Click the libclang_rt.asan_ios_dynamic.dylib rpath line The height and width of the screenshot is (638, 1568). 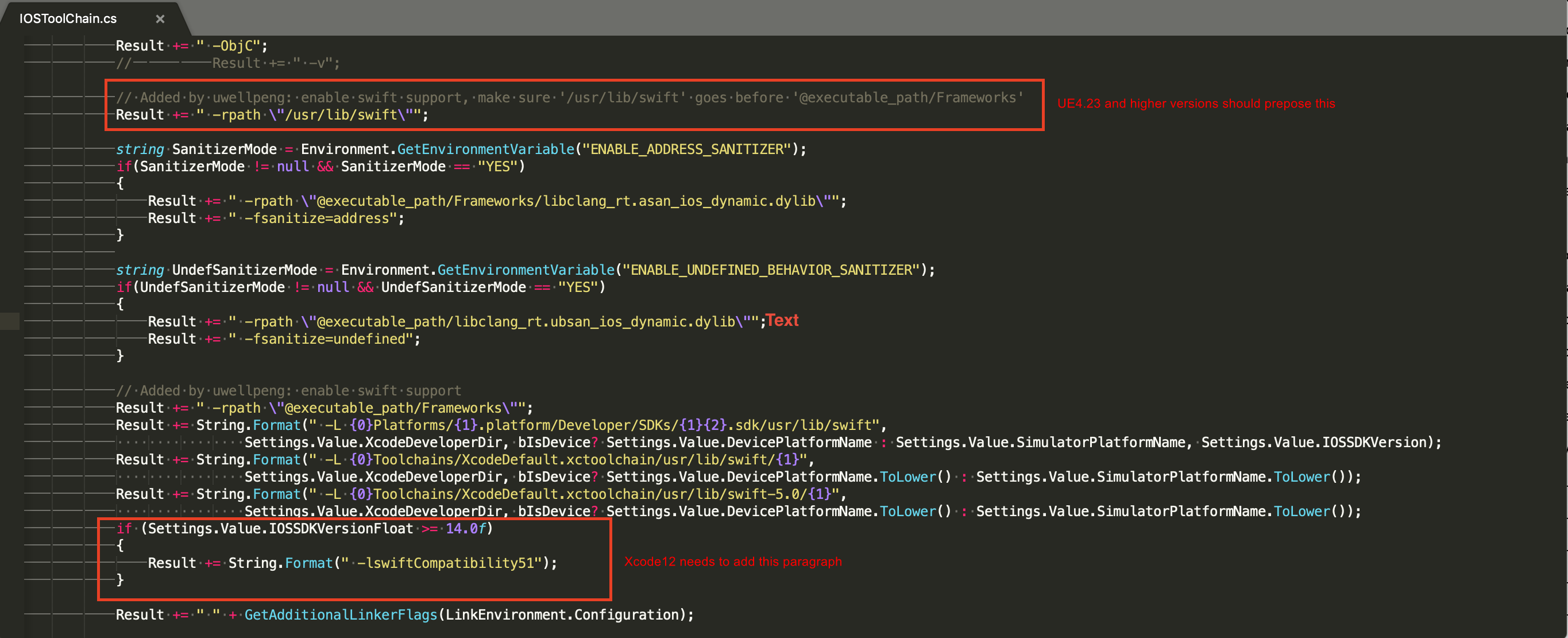coord(497,201)
